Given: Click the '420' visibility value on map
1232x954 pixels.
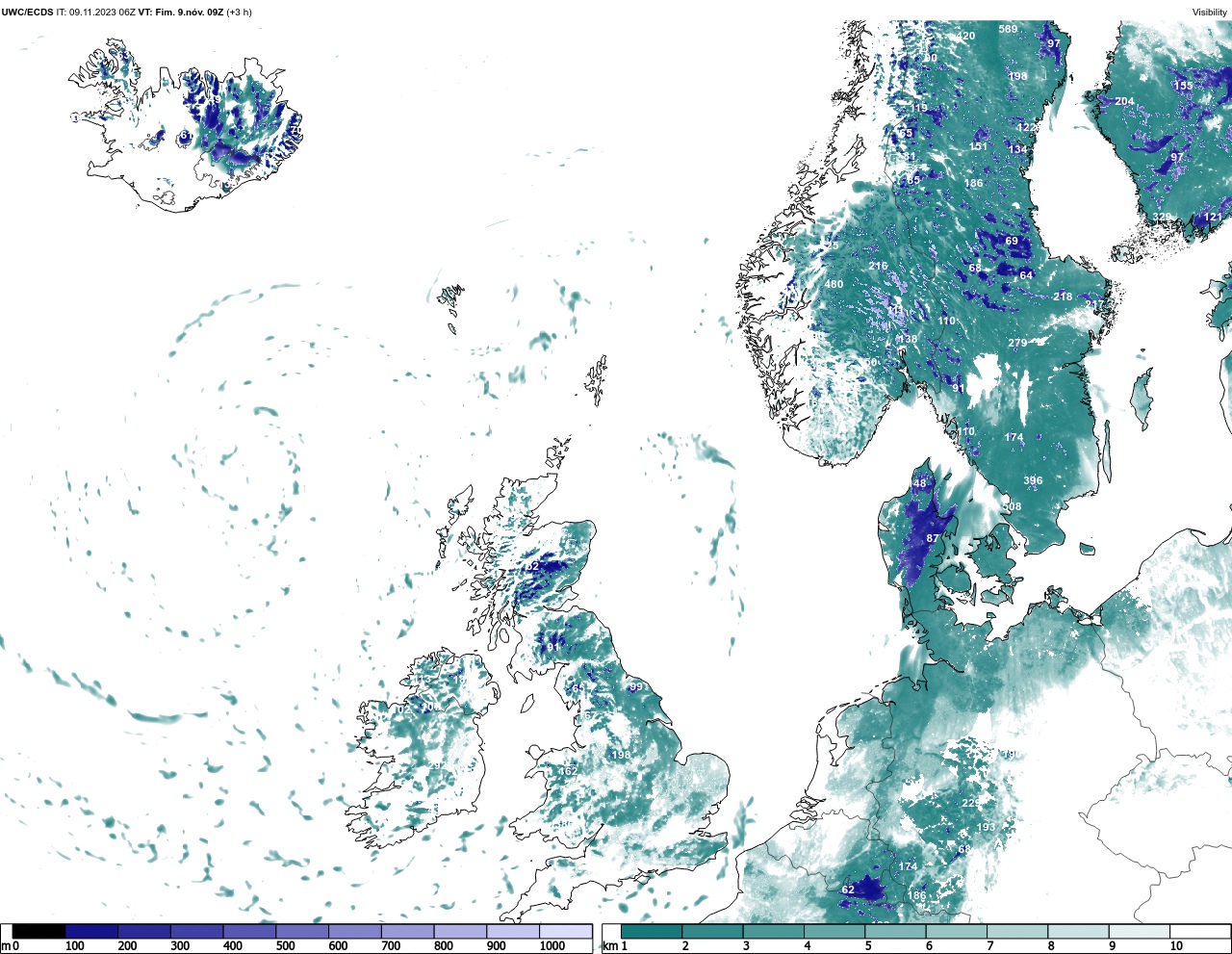Looking at the screenshot, I should coord(965,36).
